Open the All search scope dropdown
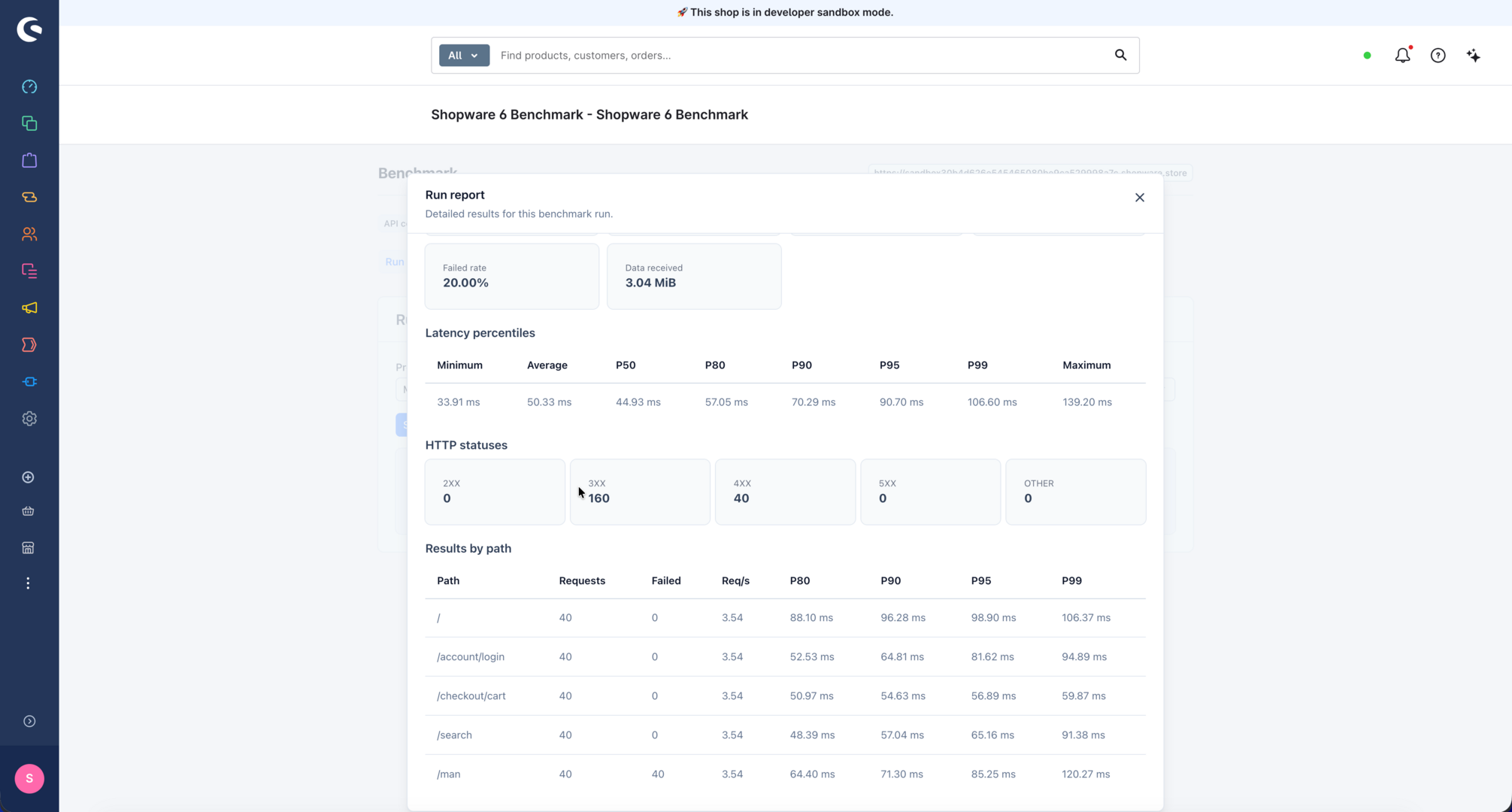 point(464,55)
